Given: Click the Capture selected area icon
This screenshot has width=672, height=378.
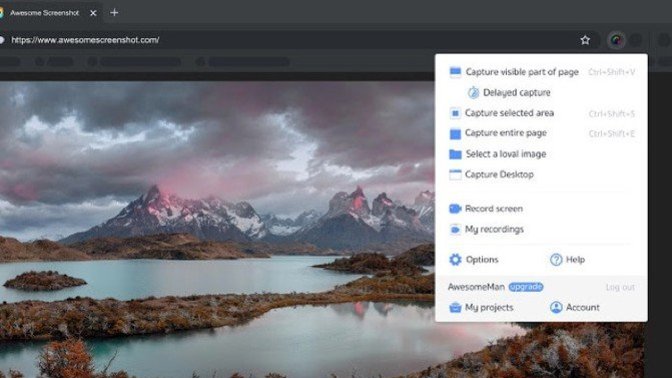Looking at the screenshot, I should (455, 113).
